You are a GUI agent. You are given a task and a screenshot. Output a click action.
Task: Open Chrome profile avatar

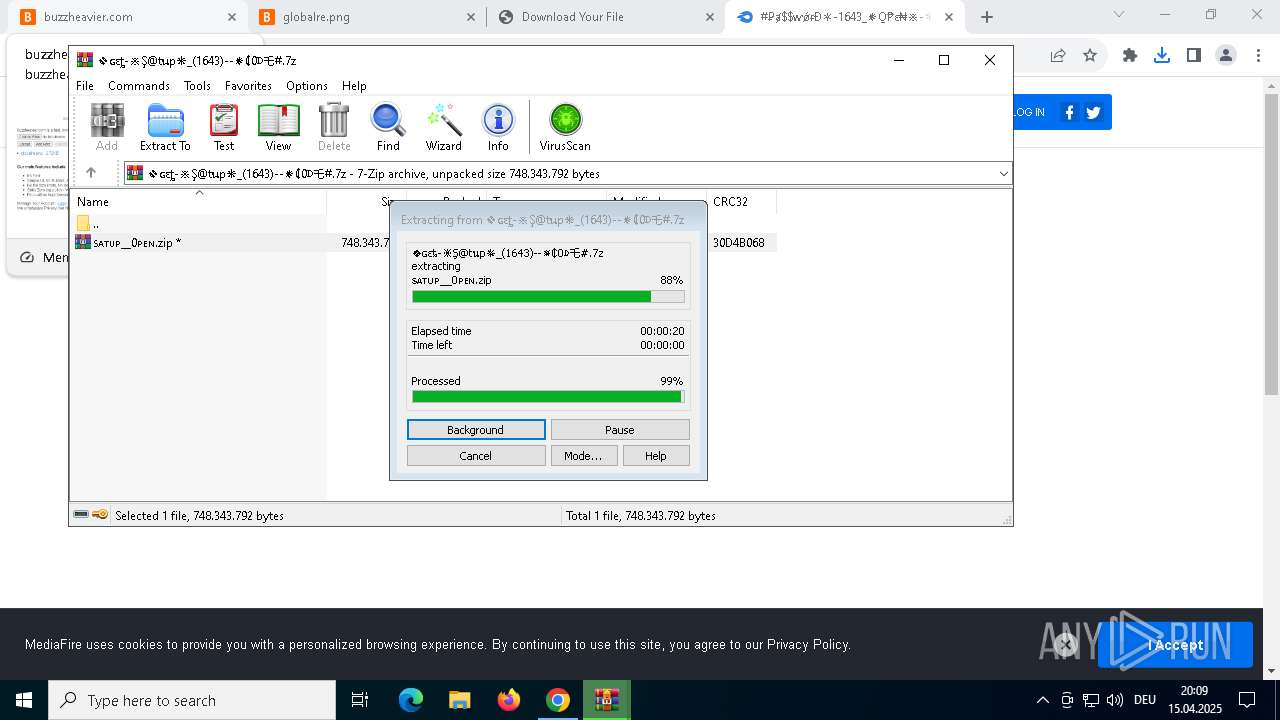[1226, 56]
